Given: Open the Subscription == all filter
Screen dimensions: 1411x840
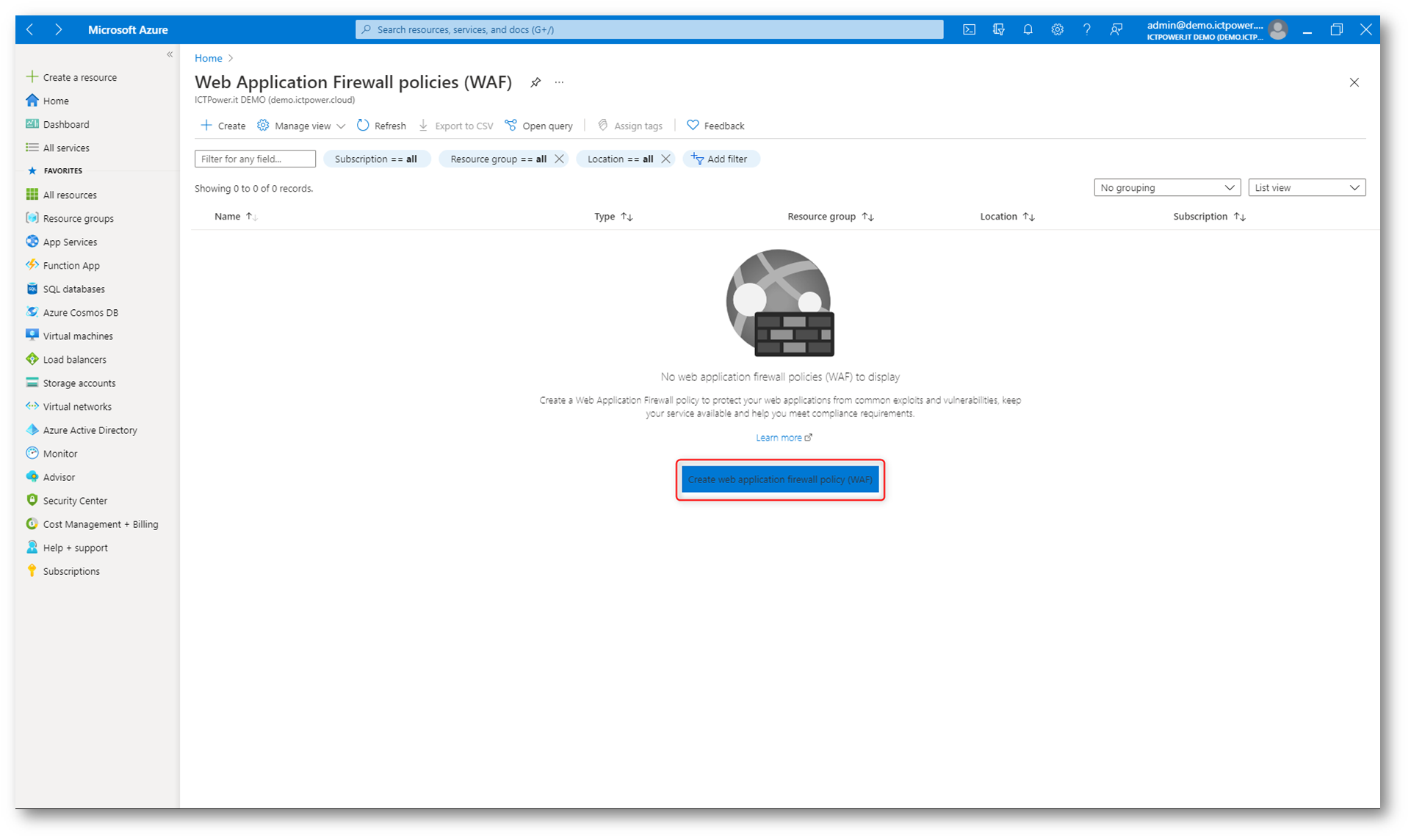Looking at the screenshot, I should point(376,159).
